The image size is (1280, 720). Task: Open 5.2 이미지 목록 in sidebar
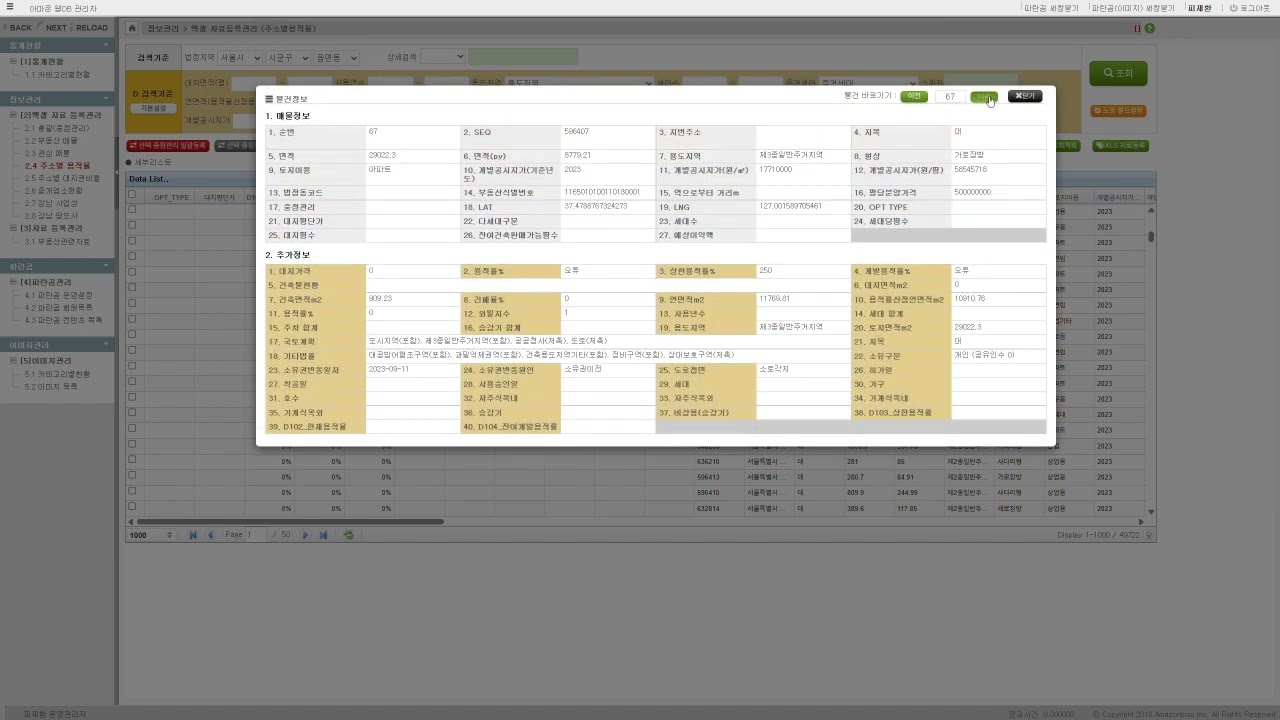click(51, 386)
